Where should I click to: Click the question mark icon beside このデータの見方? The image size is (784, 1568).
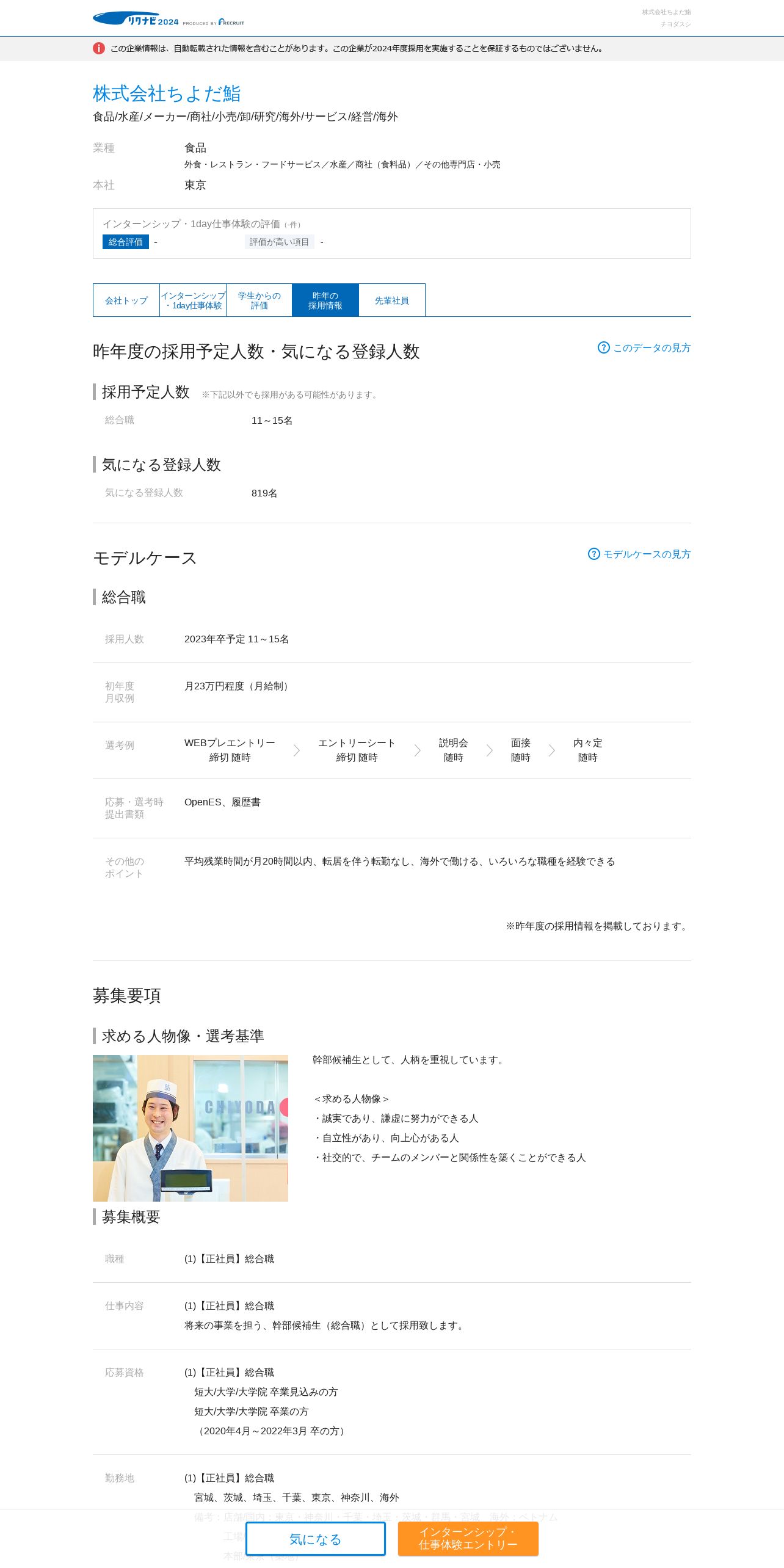603,347
